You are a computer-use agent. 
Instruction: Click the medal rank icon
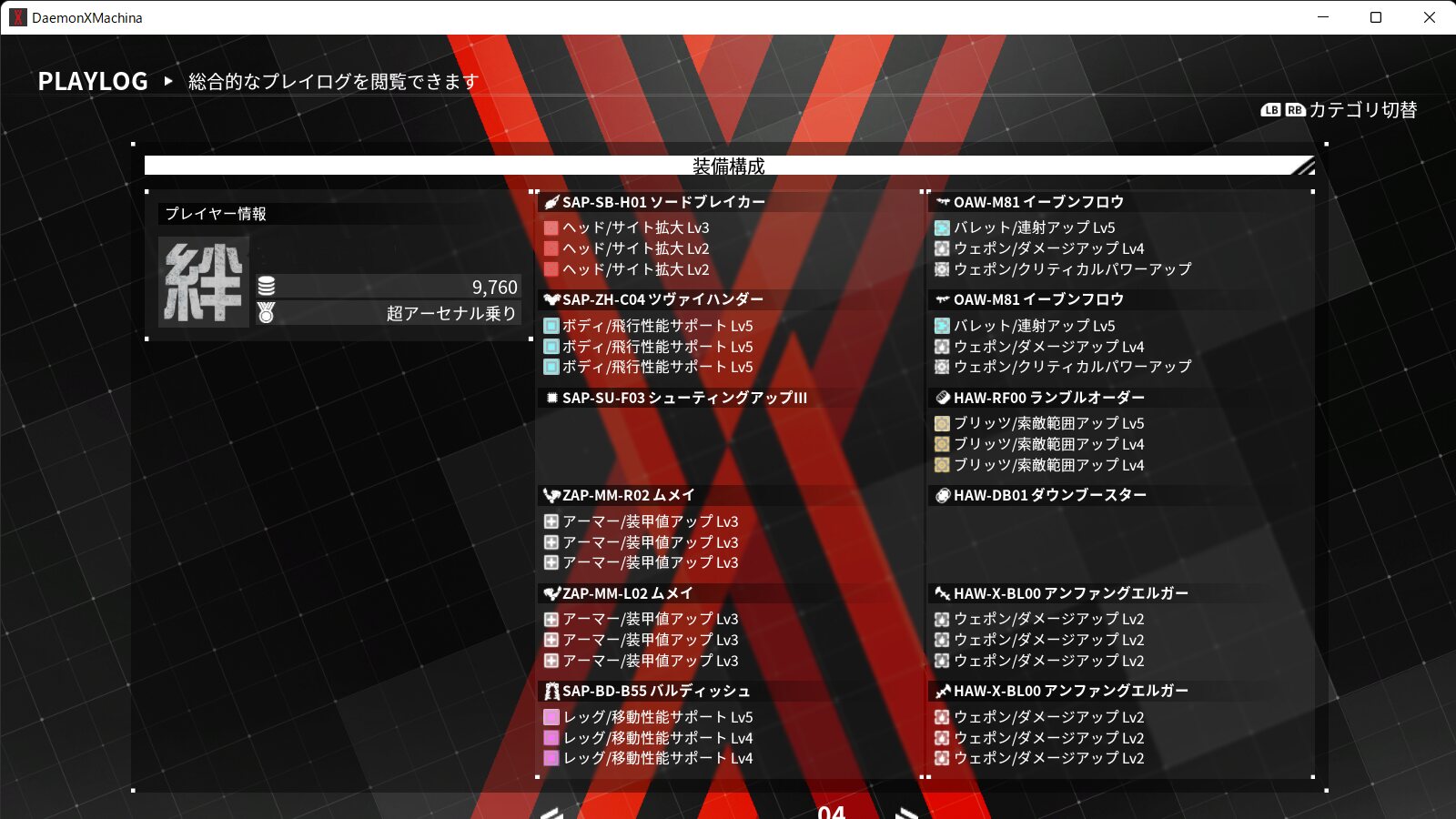pyautogui.click(x=266, y=312)
